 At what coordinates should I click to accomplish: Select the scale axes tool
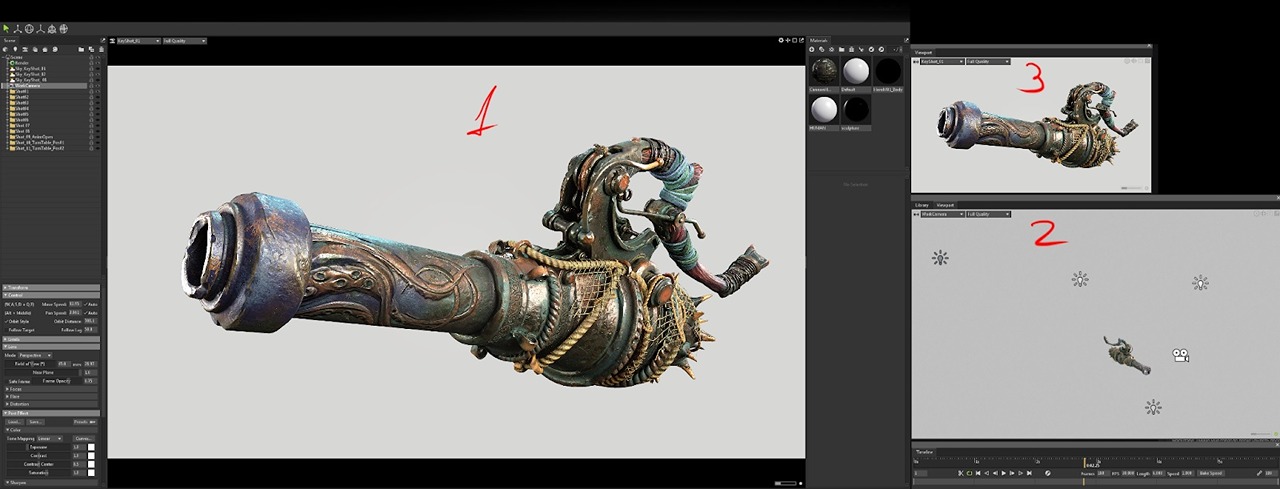click(40, 28)
